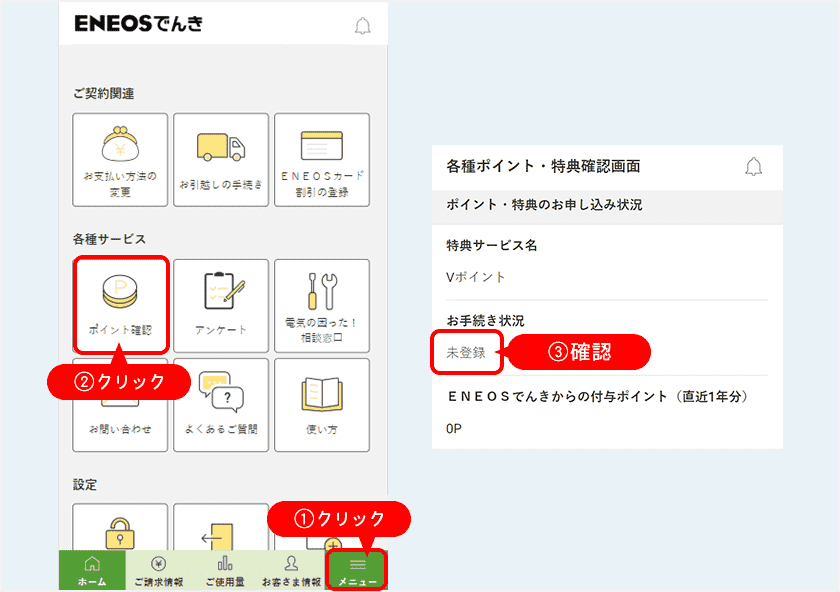Go to ホーム tab

tap(92, 570)
